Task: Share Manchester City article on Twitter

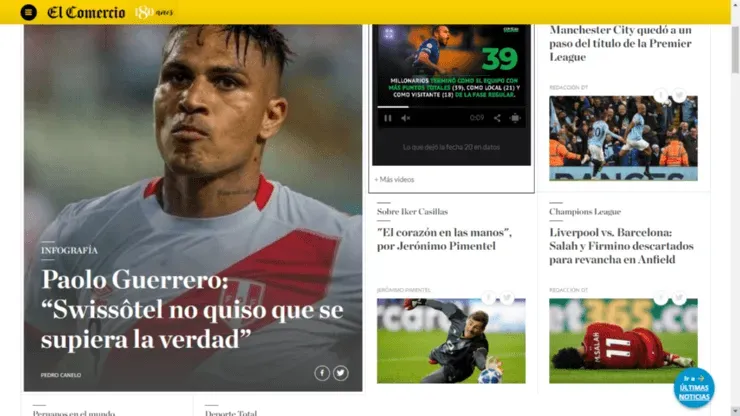Action: [679, 95]
